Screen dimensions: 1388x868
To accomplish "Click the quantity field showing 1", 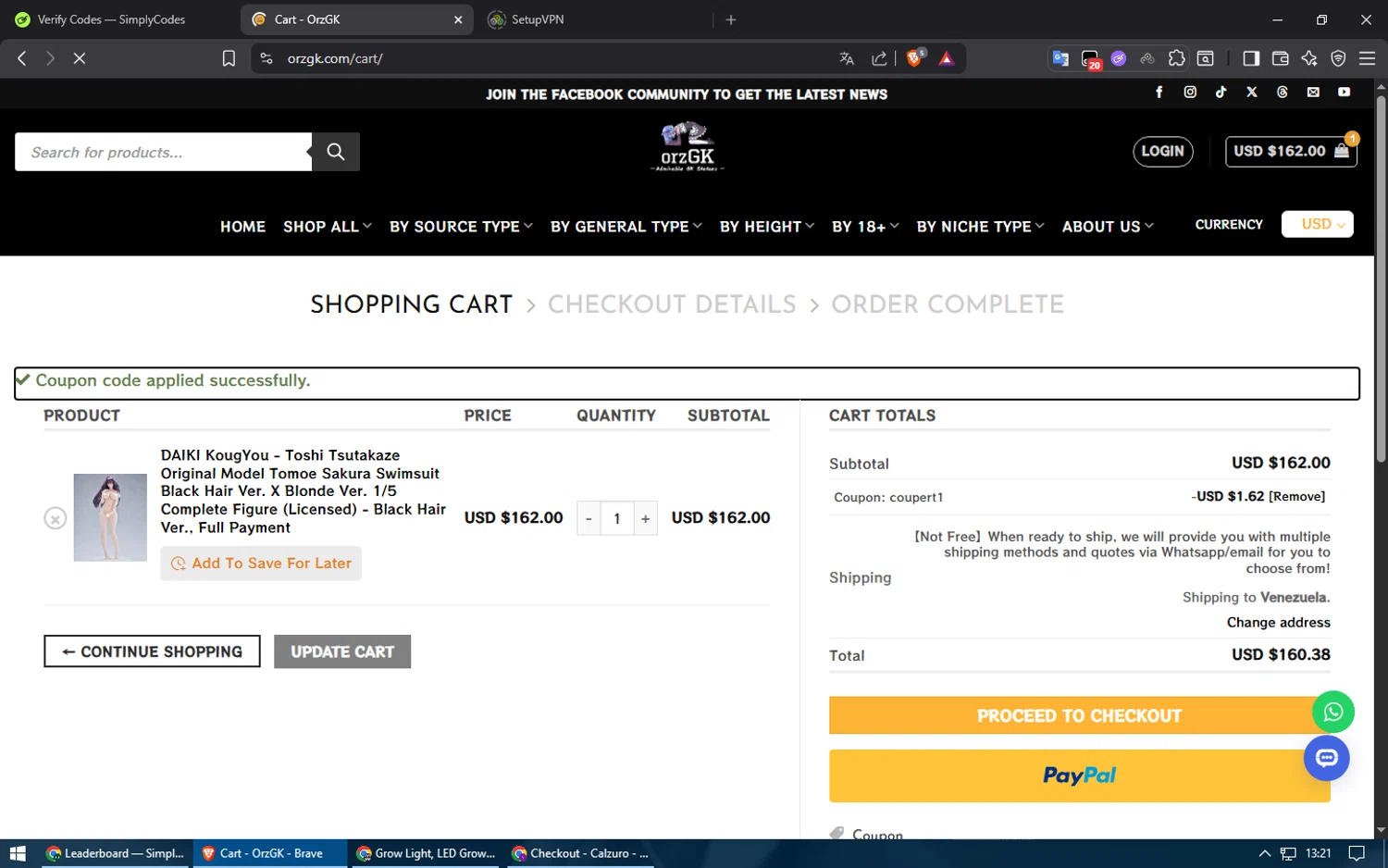I will pos(617,518).
